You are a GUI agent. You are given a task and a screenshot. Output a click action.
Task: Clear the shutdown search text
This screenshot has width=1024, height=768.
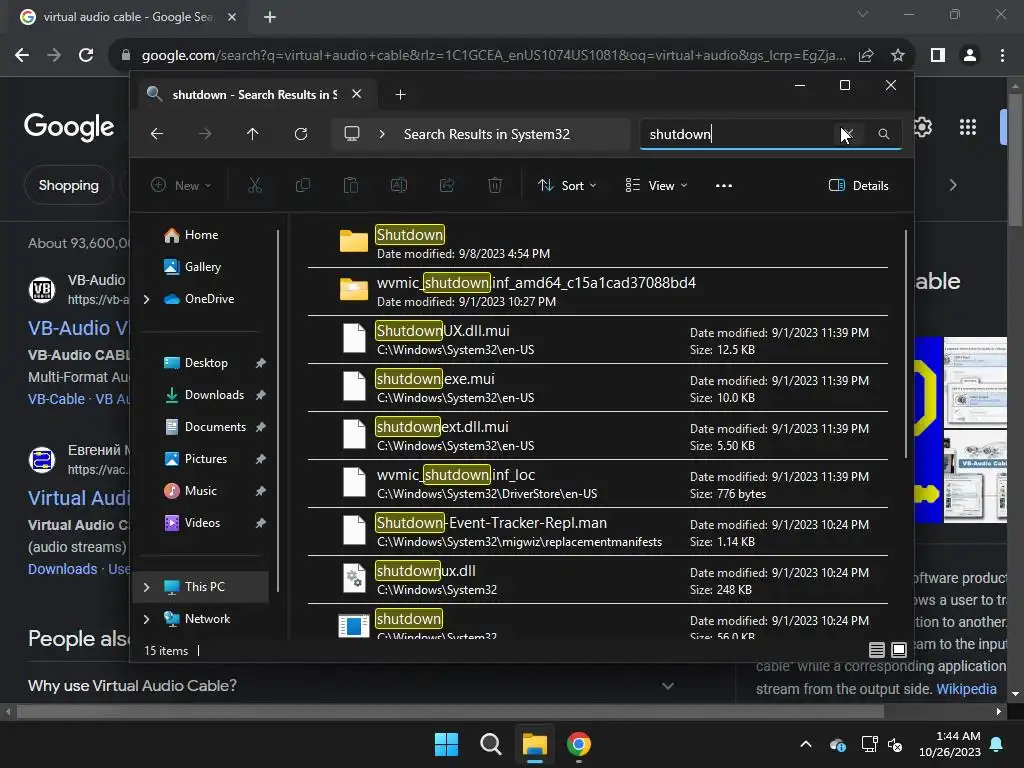(x=848, y=134)
